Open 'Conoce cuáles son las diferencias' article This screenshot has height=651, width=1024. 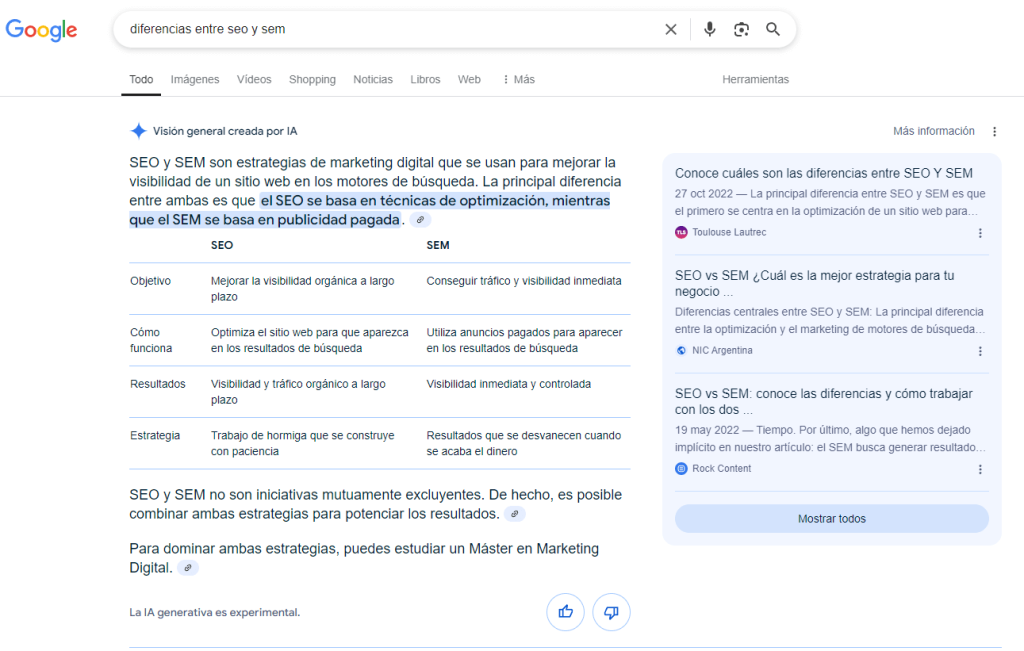click(x=823, y=173)
